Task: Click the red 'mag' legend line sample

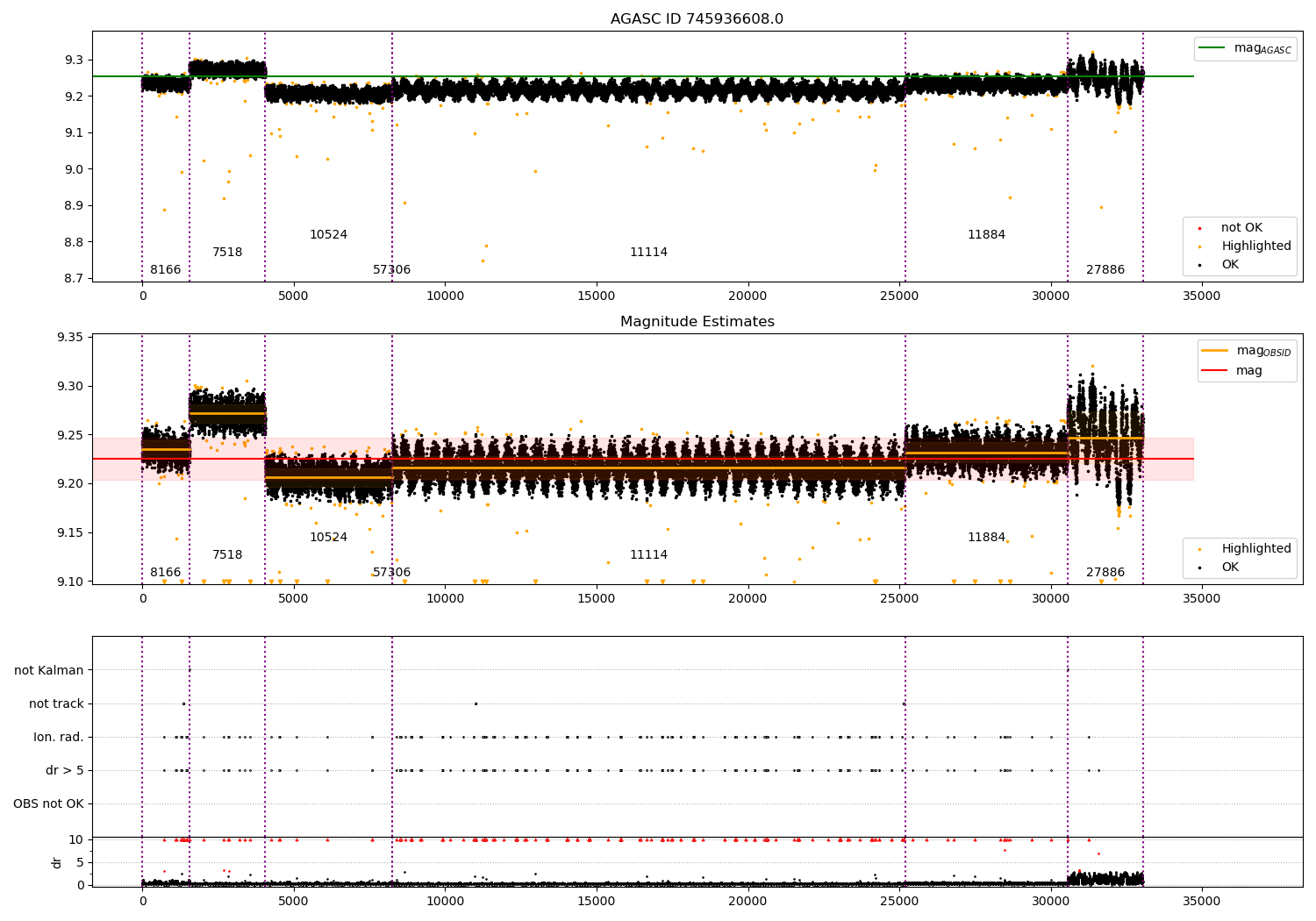Action: (1214, 371)
